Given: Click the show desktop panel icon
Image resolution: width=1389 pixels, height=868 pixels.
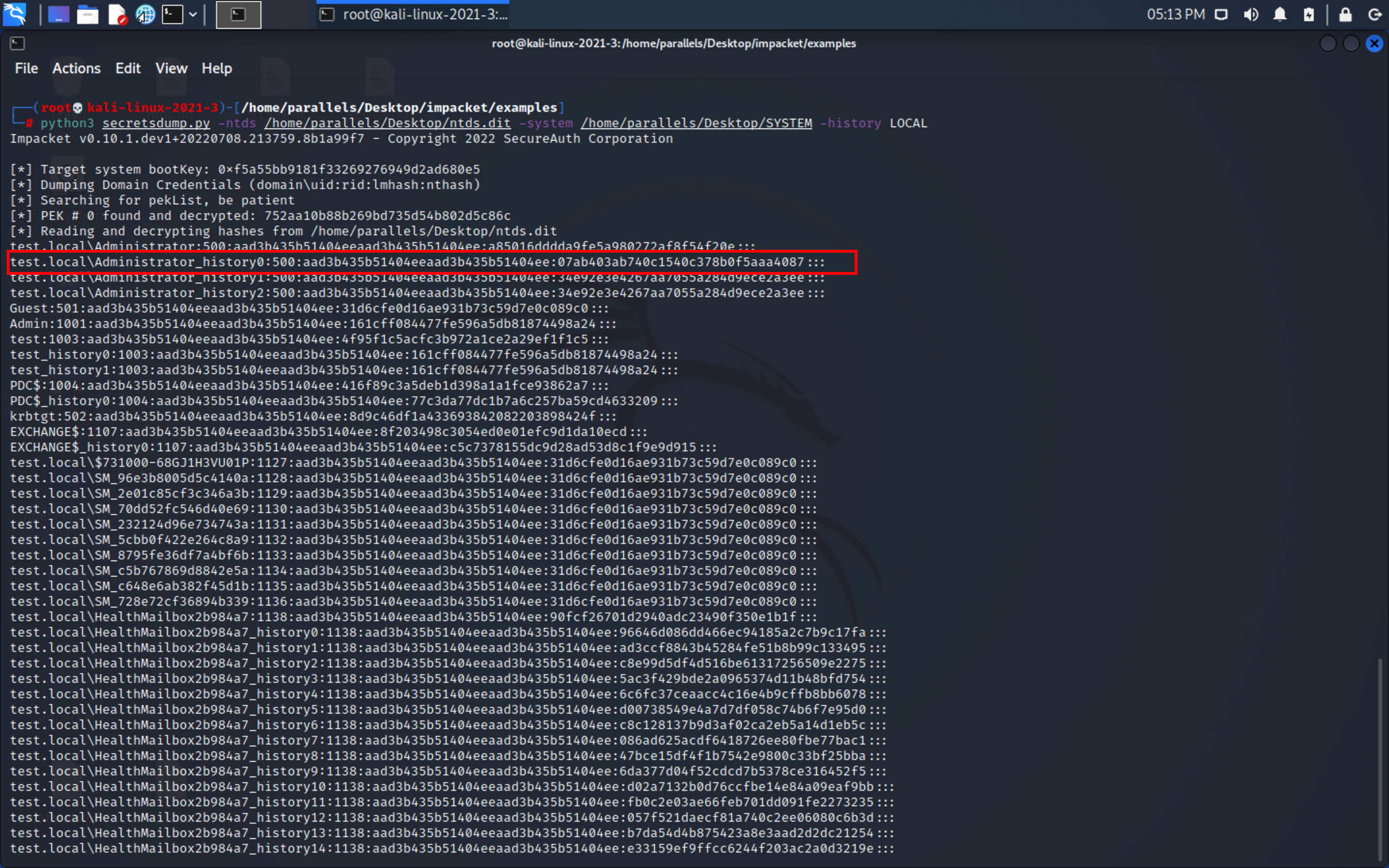Looking at the screenshot, I should 58,14.
